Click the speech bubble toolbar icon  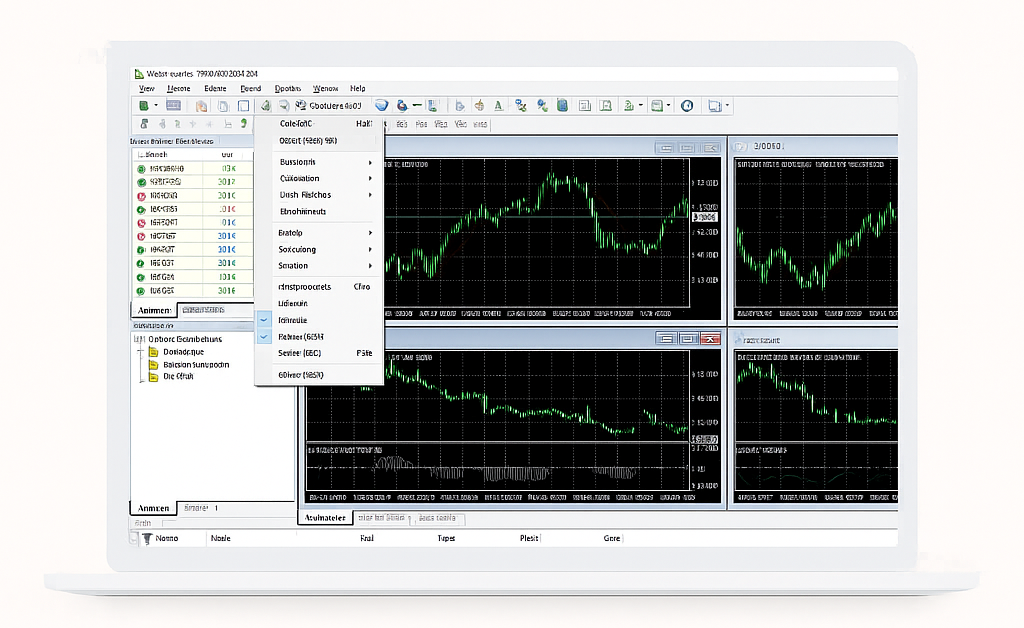284,105
